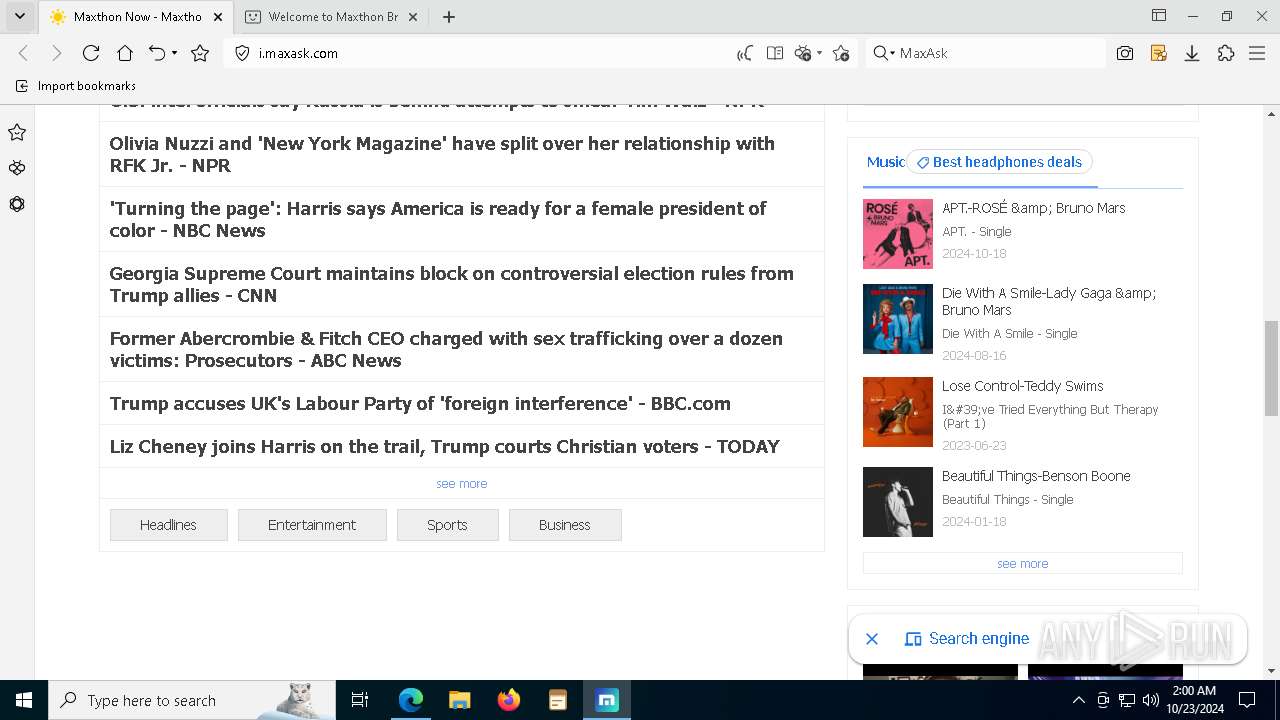Open the Maxthon icon in the taskbar

[607, 700]
